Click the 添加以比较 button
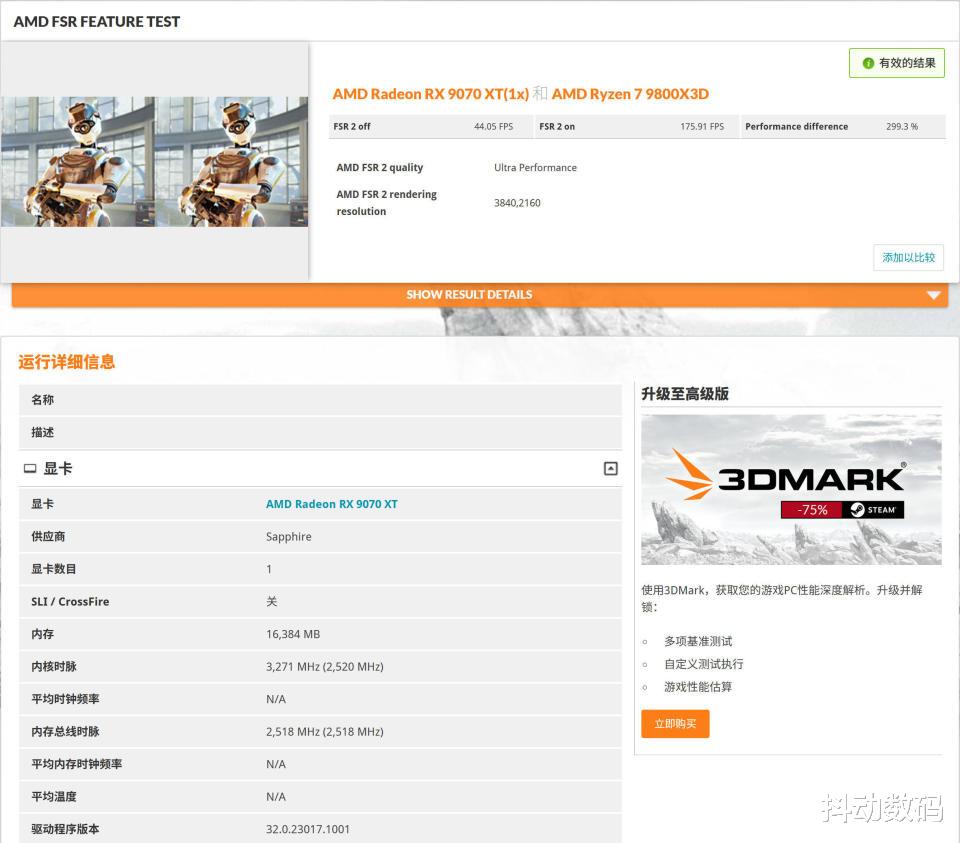The width and height of the screenshot is (960, 843). 908,257
